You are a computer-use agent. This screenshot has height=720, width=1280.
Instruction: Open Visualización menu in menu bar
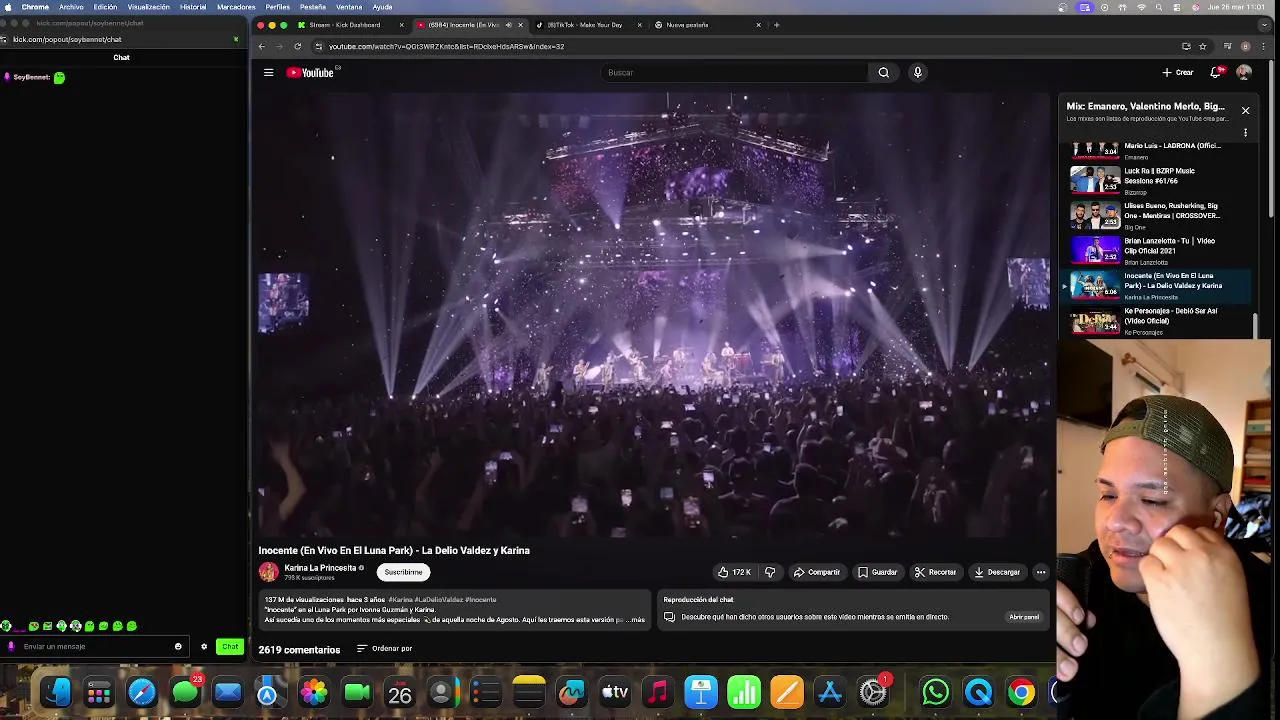tap(149, 7)
